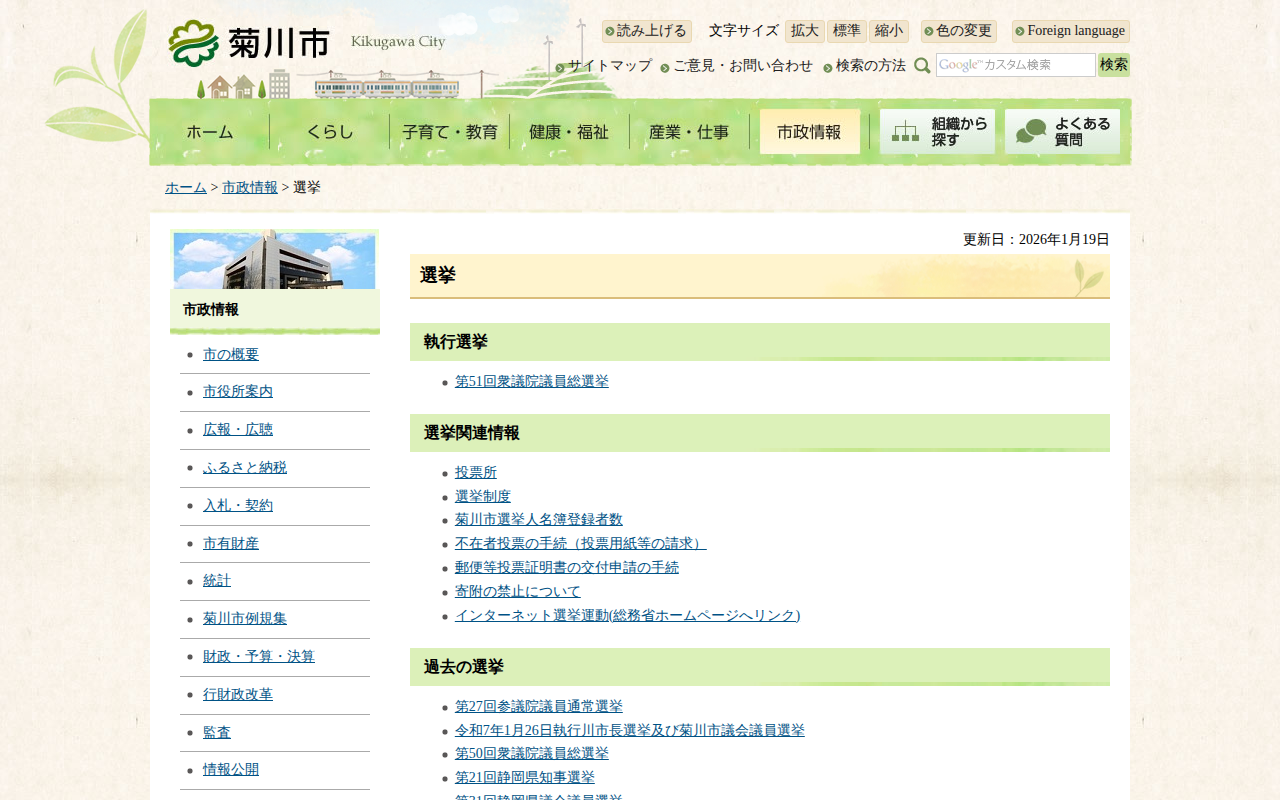Open 市政情報 navigation tab

pos(809,132)
